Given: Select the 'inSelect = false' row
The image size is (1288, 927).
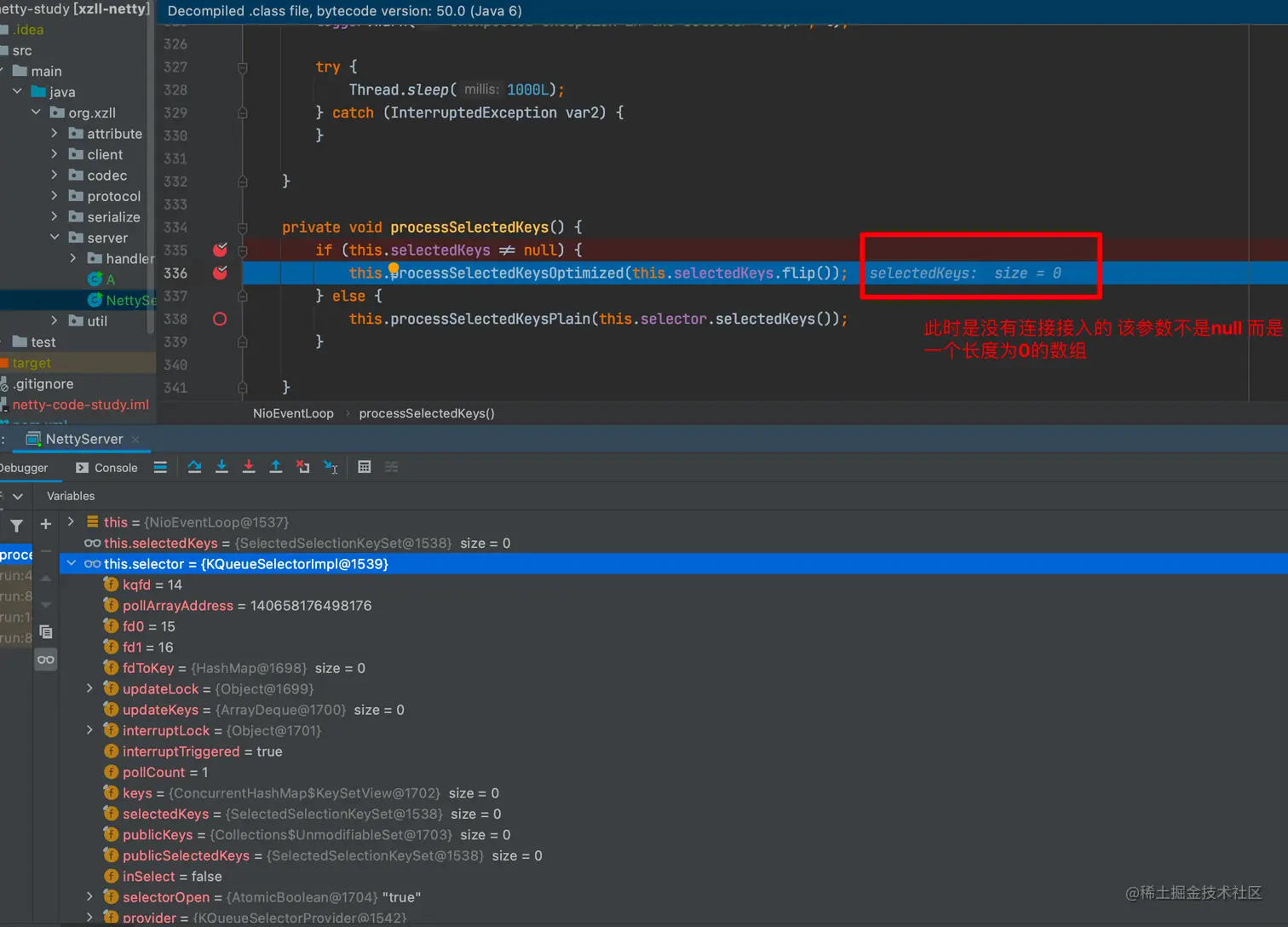Looking at the screenshot, I should point(673,876).
